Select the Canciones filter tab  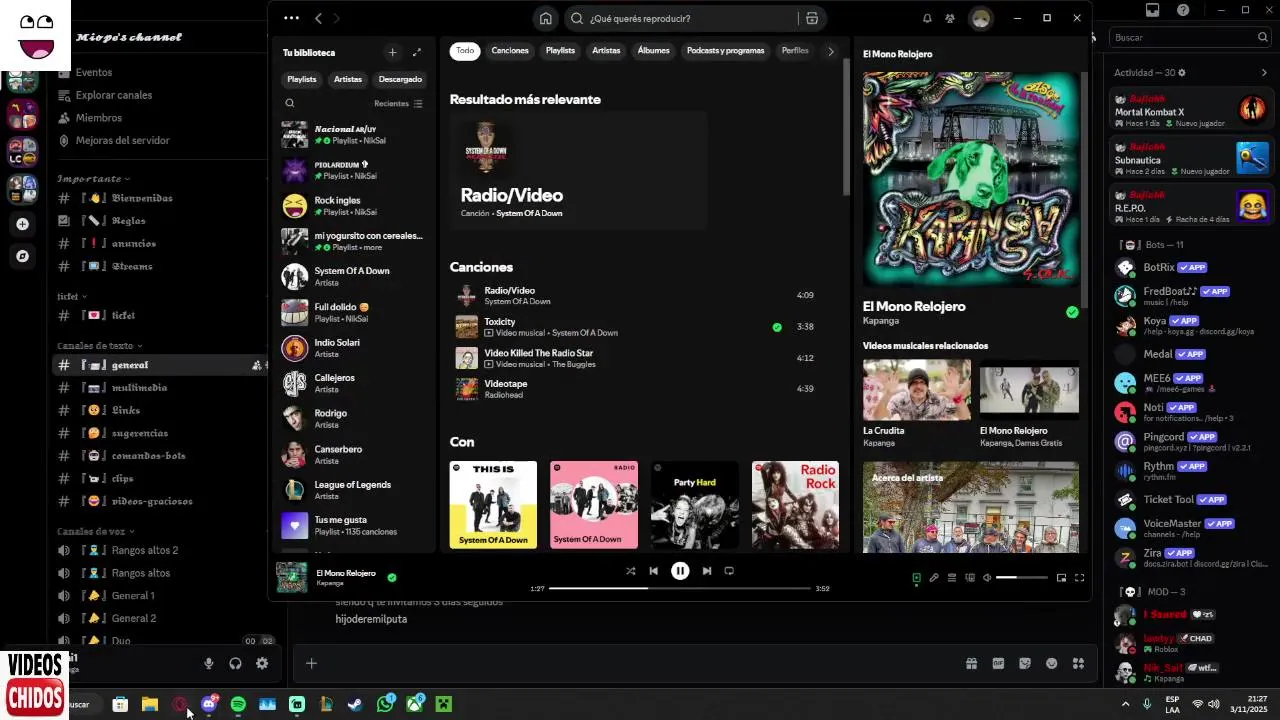(510, 51)
